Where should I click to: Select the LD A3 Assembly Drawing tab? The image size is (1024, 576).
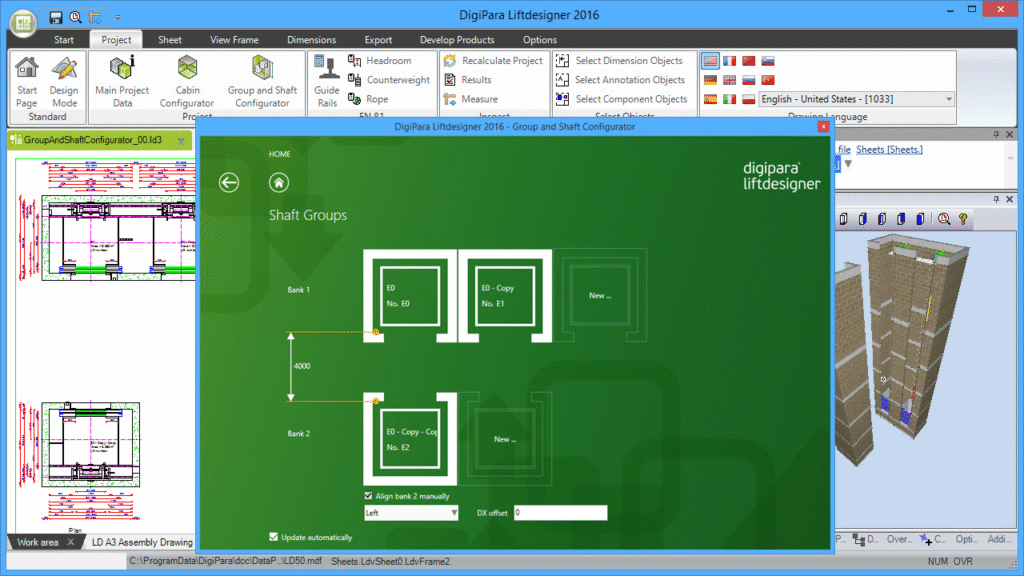click(142, 542)
